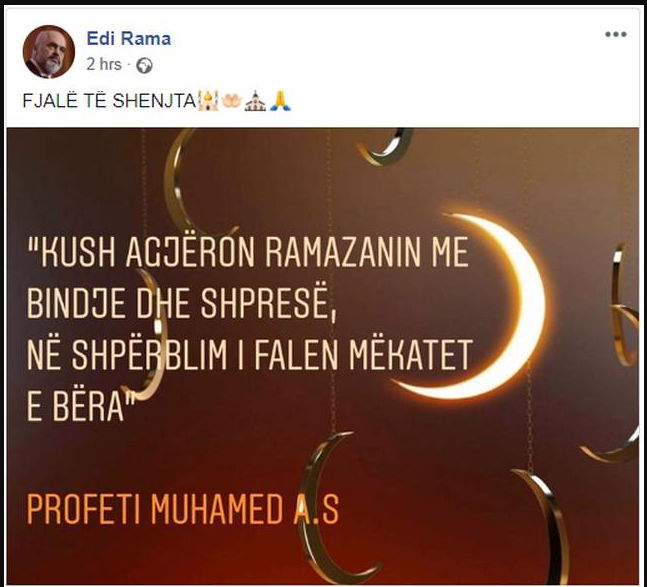Click the Edi Rama name link
647x587 pixels.
point(129,39)
